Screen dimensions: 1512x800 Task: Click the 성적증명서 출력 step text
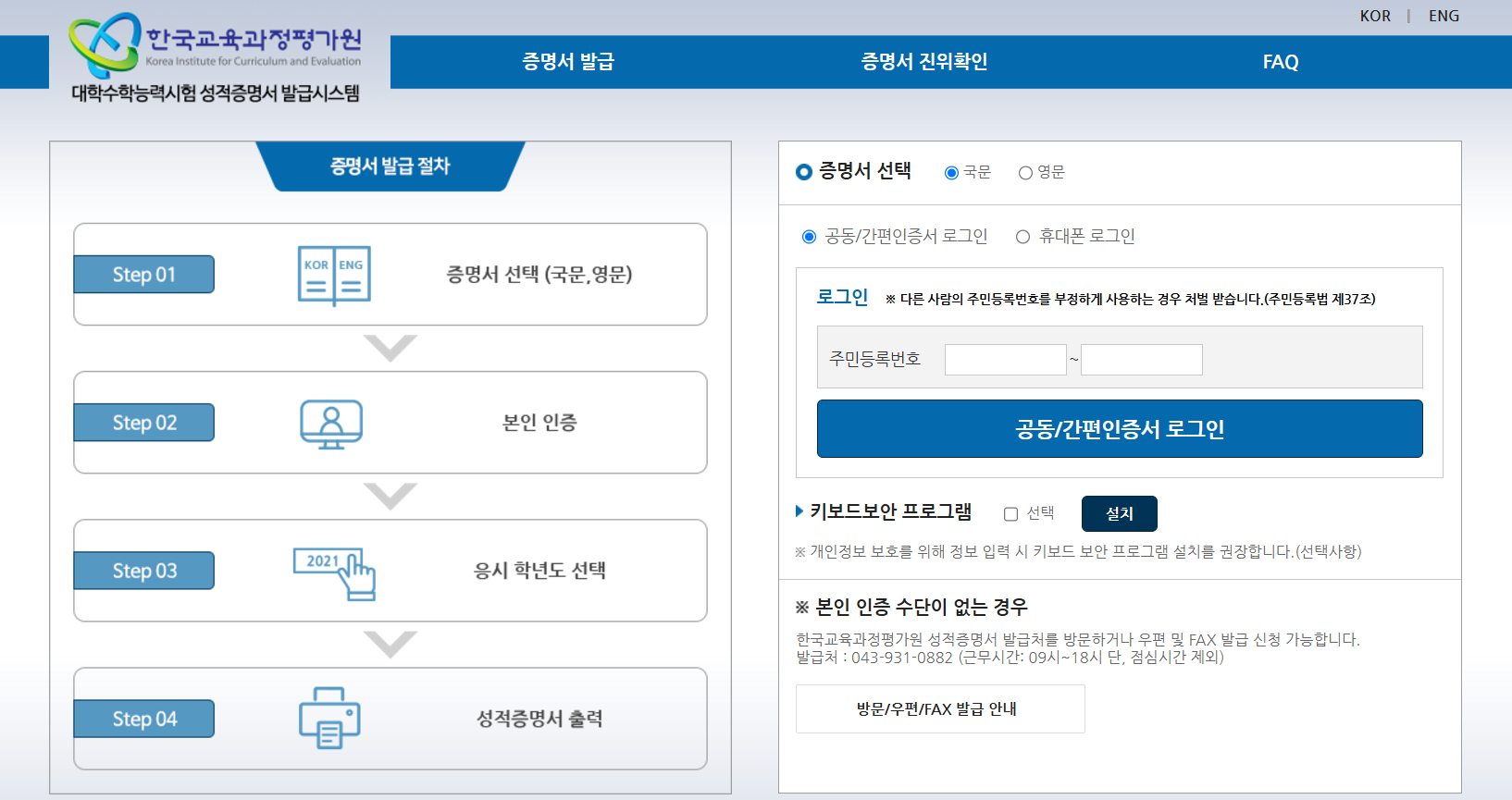(539, 719)
